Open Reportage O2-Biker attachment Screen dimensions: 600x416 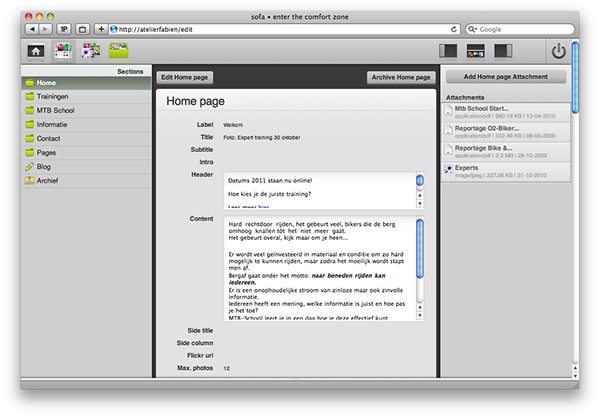coord(506,132)
